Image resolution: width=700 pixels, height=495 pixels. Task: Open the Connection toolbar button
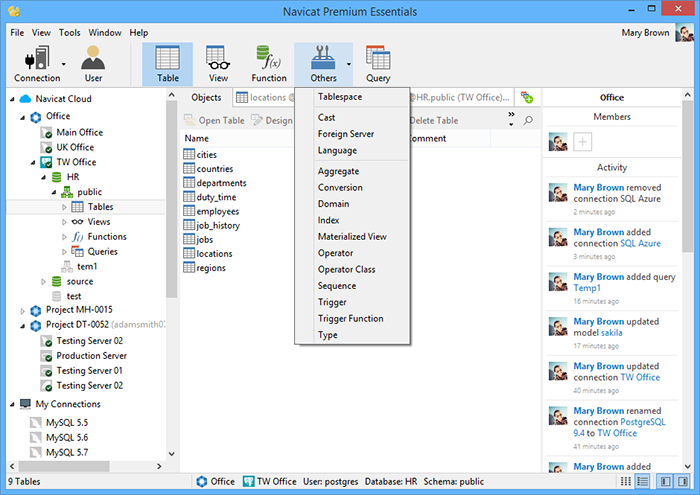tap(37, 64)
